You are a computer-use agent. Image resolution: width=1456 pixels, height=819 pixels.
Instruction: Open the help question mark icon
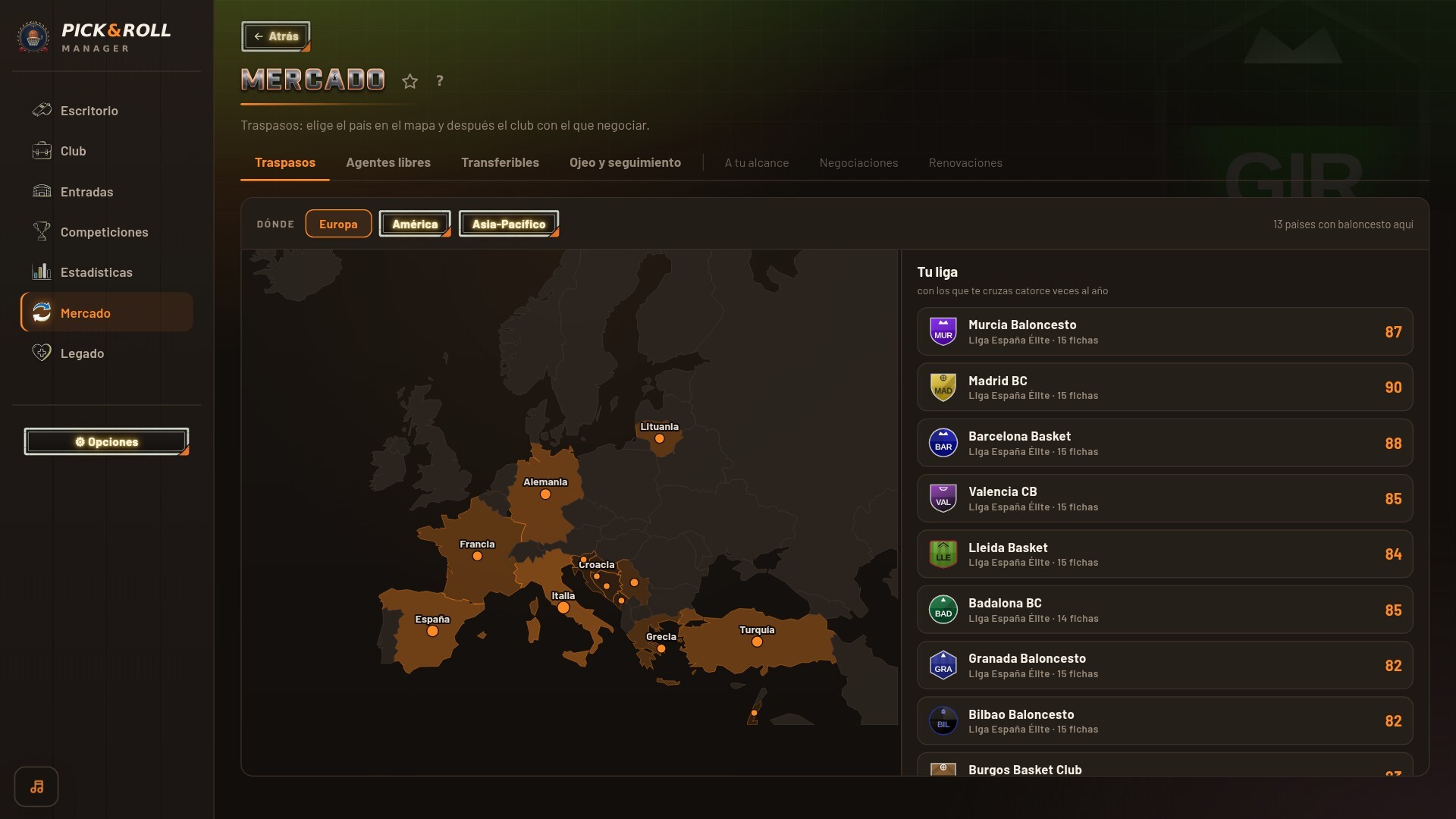440,81
